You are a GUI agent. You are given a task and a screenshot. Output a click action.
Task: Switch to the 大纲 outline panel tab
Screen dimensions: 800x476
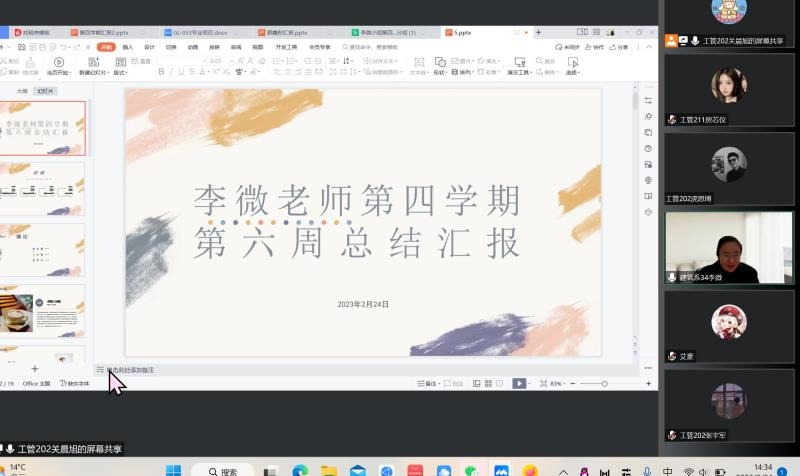click(22, 90)
